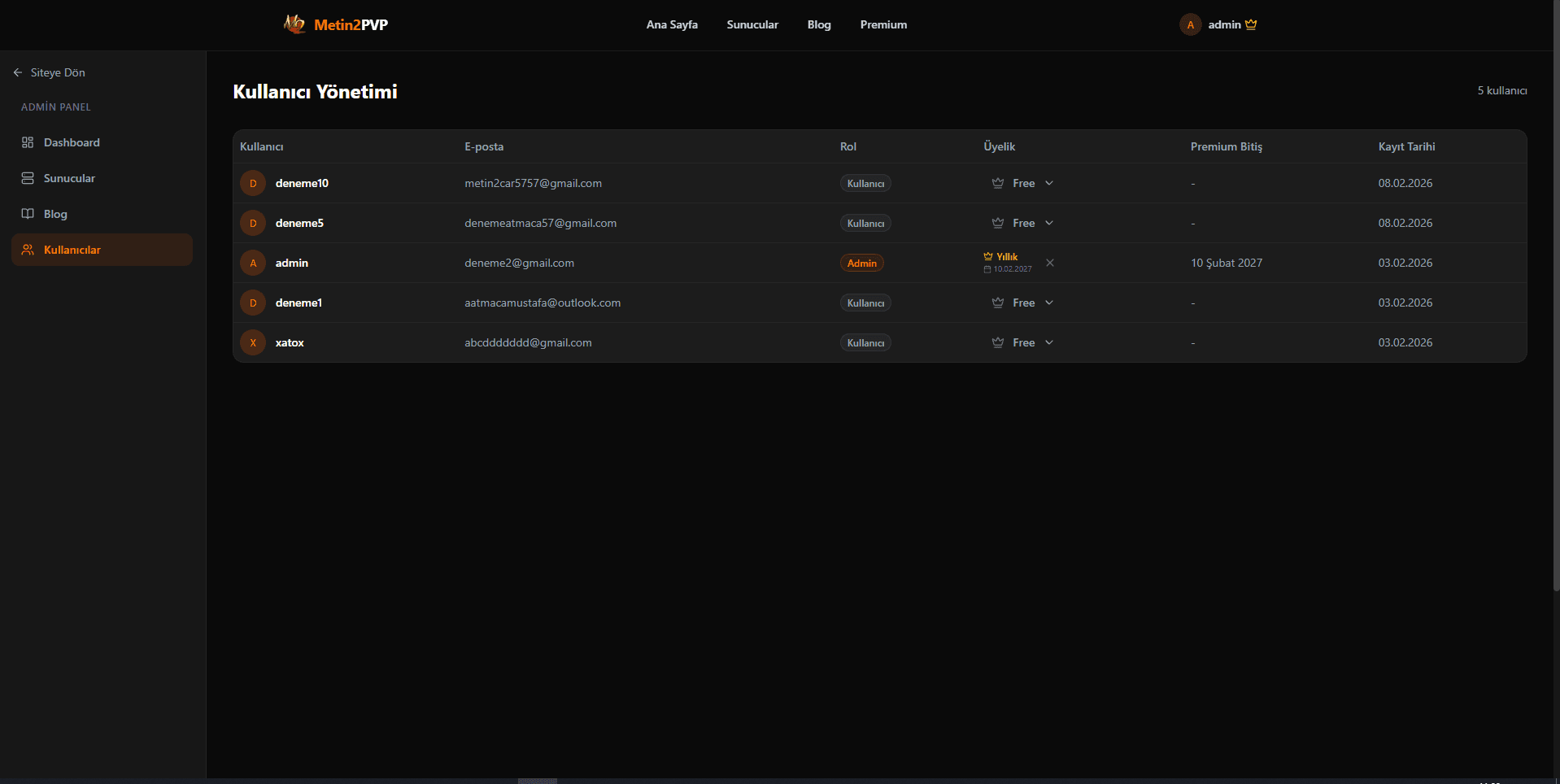The height and width of the screenshot is (784, 1560).
Task: Remove admin's Yıllık premium with X icon
Action: coord(1050,263)
